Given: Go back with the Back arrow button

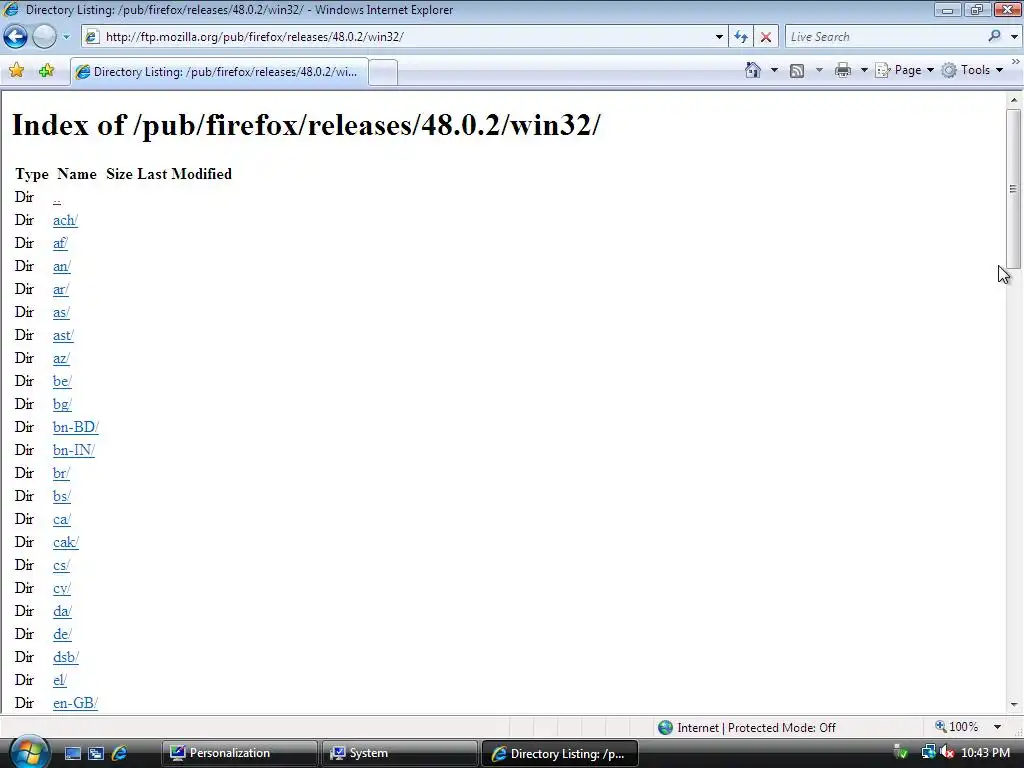Looking at the screenshot, I should click(x=16, y=37).
